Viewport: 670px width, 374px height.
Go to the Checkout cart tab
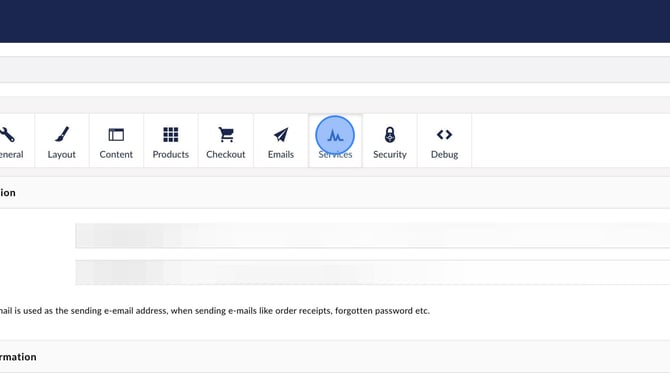tap(226, 141)
